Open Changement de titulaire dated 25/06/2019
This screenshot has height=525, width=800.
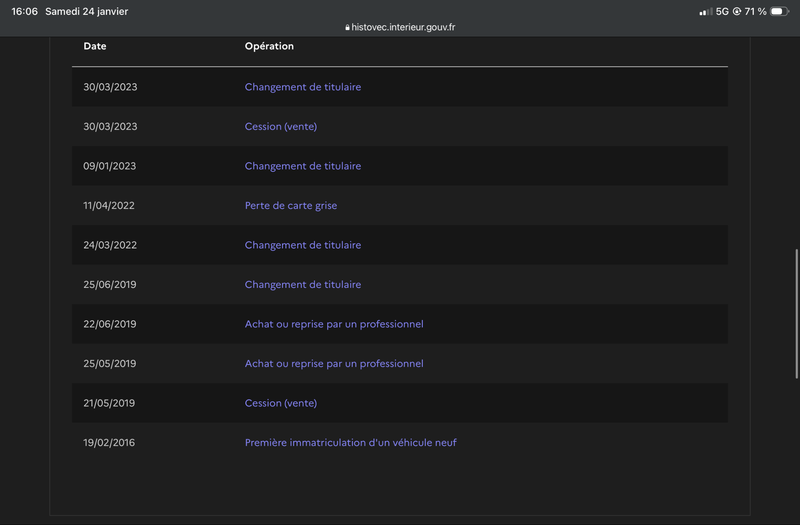click(303, 285)
